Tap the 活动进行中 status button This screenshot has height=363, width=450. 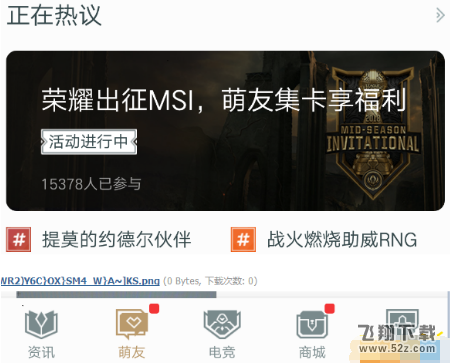[89, 142]
